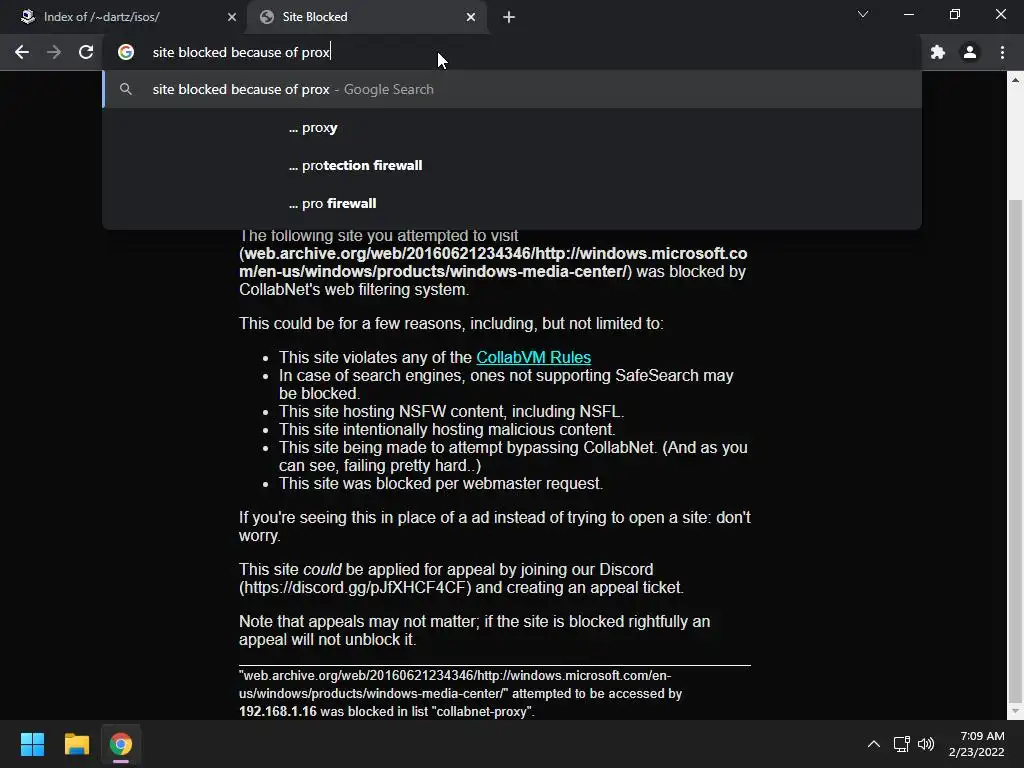
Task: Reload the current page
Action: click(86, 52)
